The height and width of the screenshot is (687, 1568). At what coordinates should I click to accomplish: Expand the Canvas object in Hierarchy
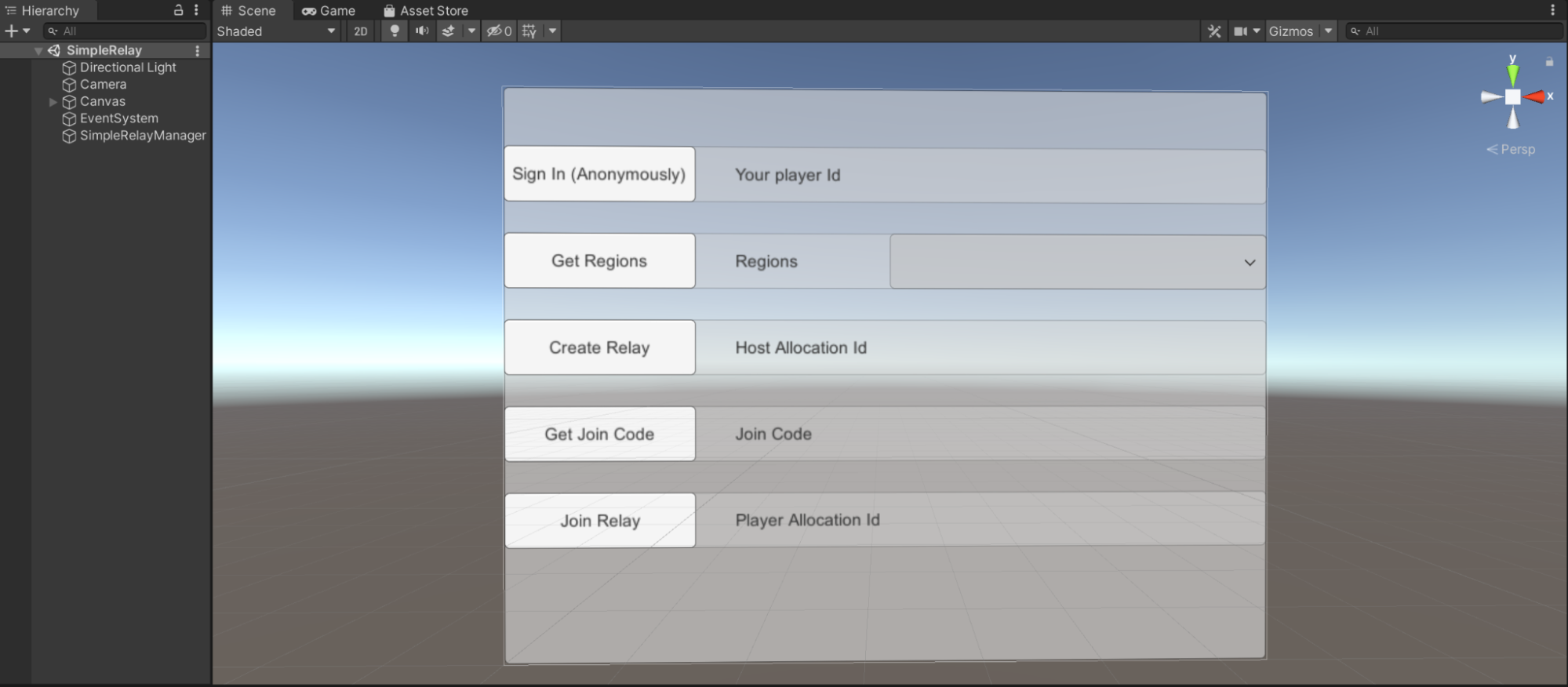point(53,102)
